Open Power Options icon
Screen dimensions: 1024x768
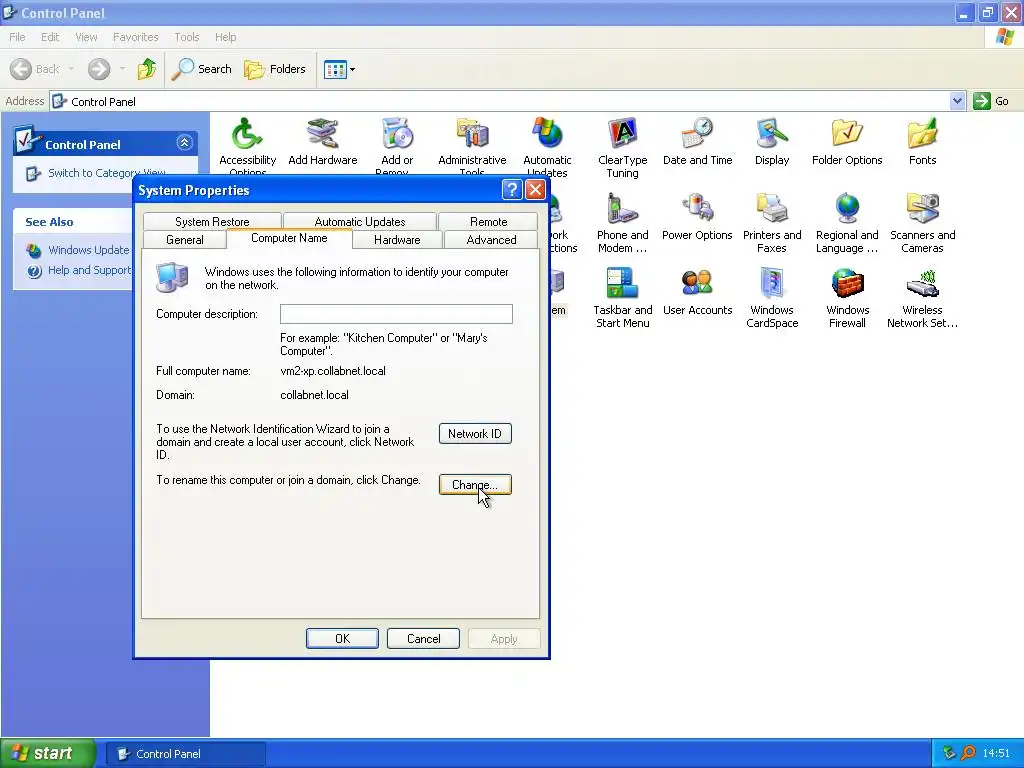coord(697,216)
